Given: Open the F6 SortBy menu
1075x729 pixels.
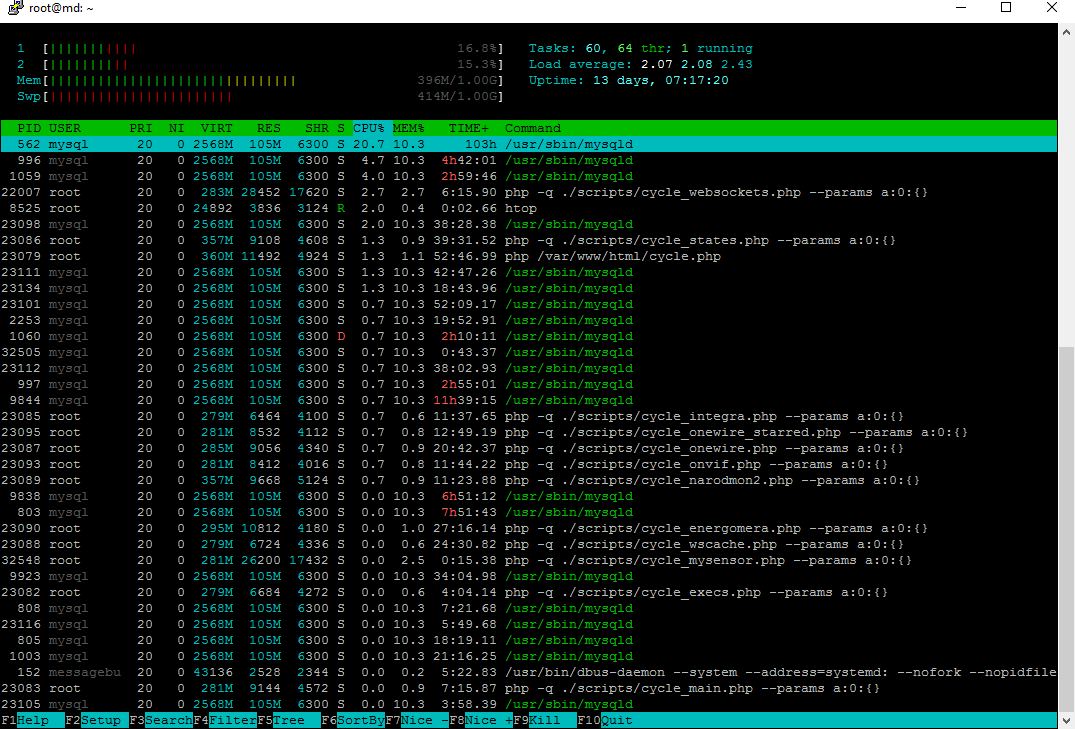Looking at the screenshot, I should coord(353,720).
